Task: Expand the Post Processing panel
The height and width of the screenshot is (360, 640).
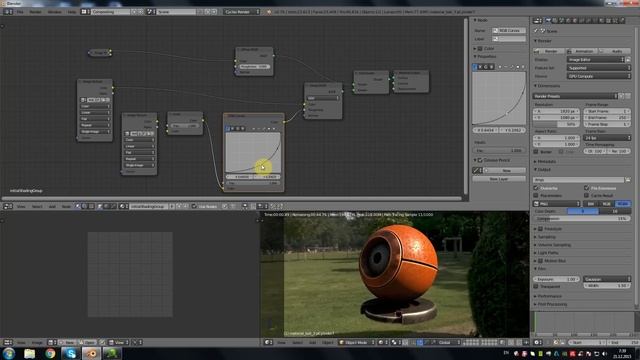Action: click(552, 304)
